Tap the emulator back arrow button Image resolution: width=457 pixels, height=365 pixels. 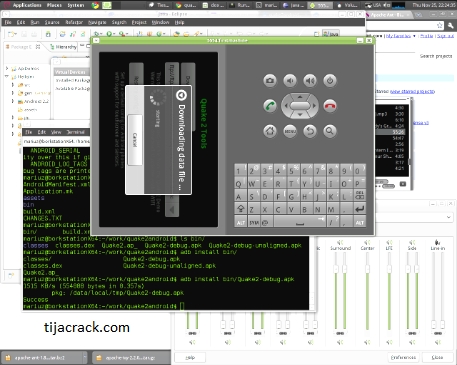click(x=310, y=131)
